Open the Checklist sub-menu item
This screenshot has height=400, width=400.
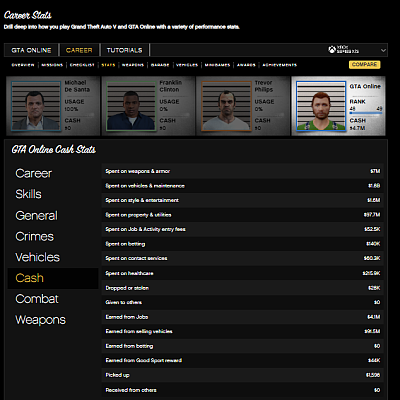click(82, 65)
